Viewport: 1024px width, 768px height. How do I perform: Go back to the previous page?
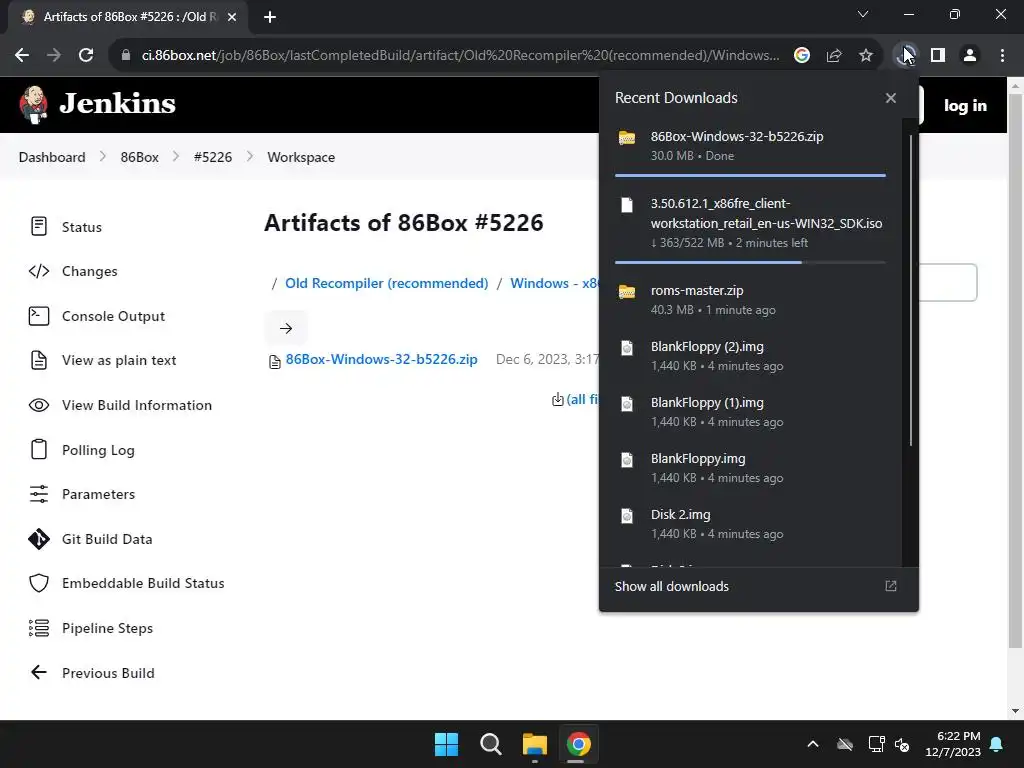tap(22, 56)
